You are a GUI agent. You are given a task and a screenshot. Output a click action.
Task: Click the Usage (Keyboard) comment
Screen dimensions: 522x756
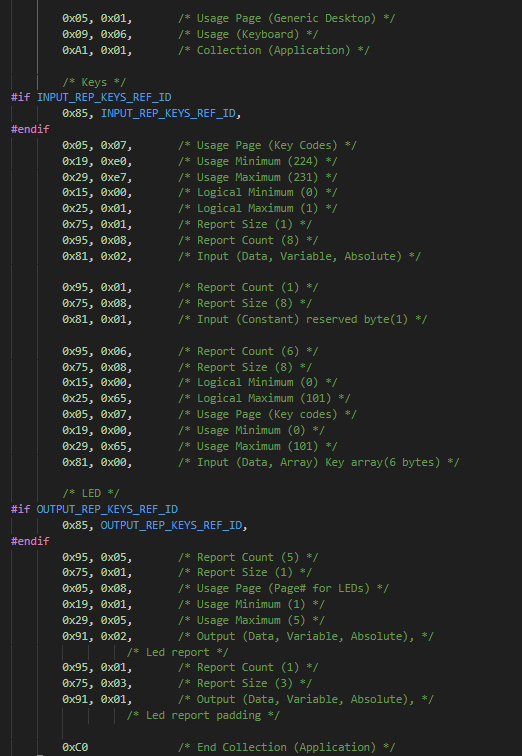click(x=248, y=34)
